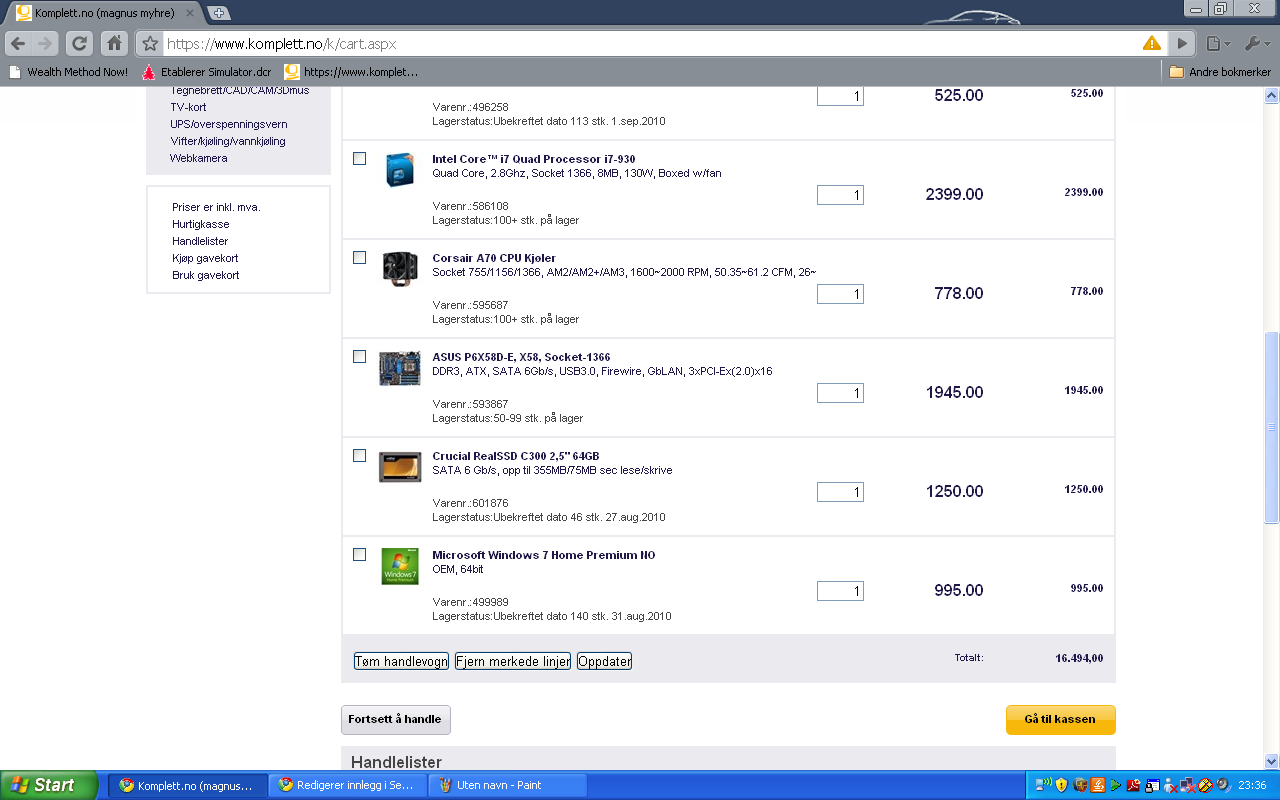The height and width of the screenshot is (800, 1280).
Task: Open Microsoft Windows 7 Home Premium NO link
Action: click(544, 556)
